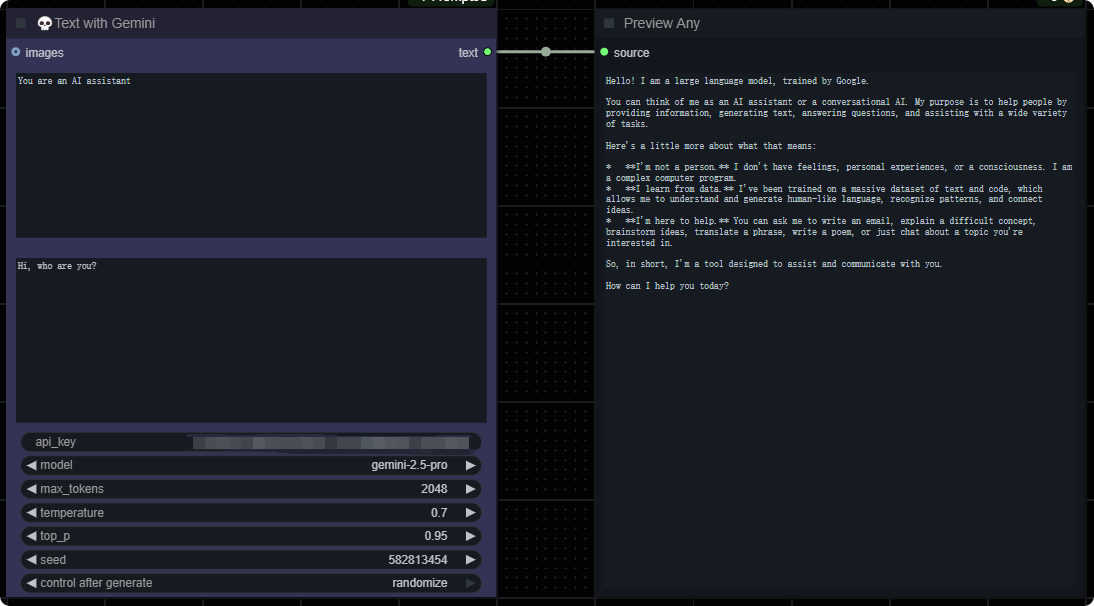Decrease max_tokens using left arrow
The image size is (1094, 606).
tap(31, 489)
